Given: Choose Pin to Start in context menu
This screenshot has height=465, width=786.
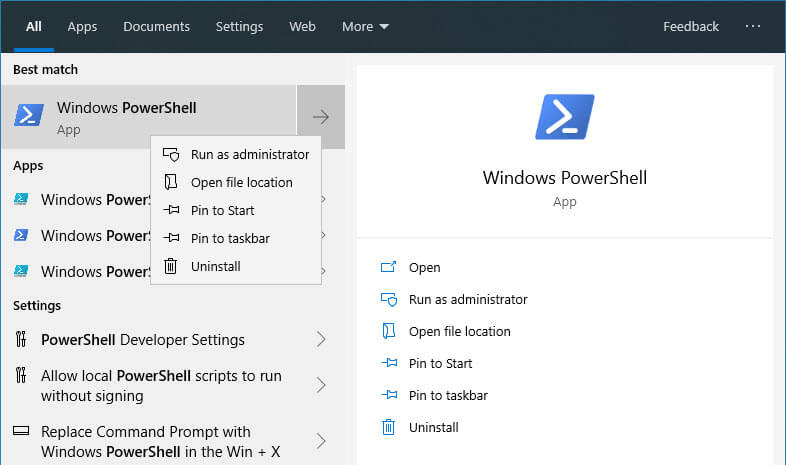Looking at the screenshot, I should (x=236, y=210).
